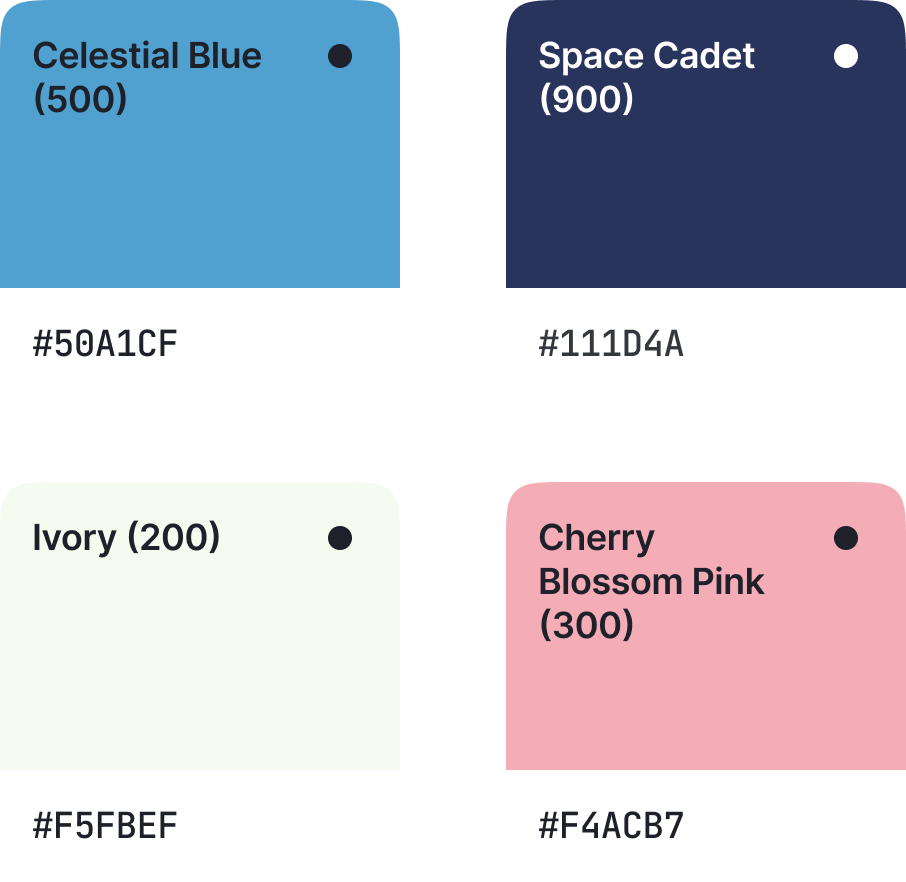Click the dot on the Ivory card
The width and height of the screenshot is (906, 882).
(x=340, y=538)
